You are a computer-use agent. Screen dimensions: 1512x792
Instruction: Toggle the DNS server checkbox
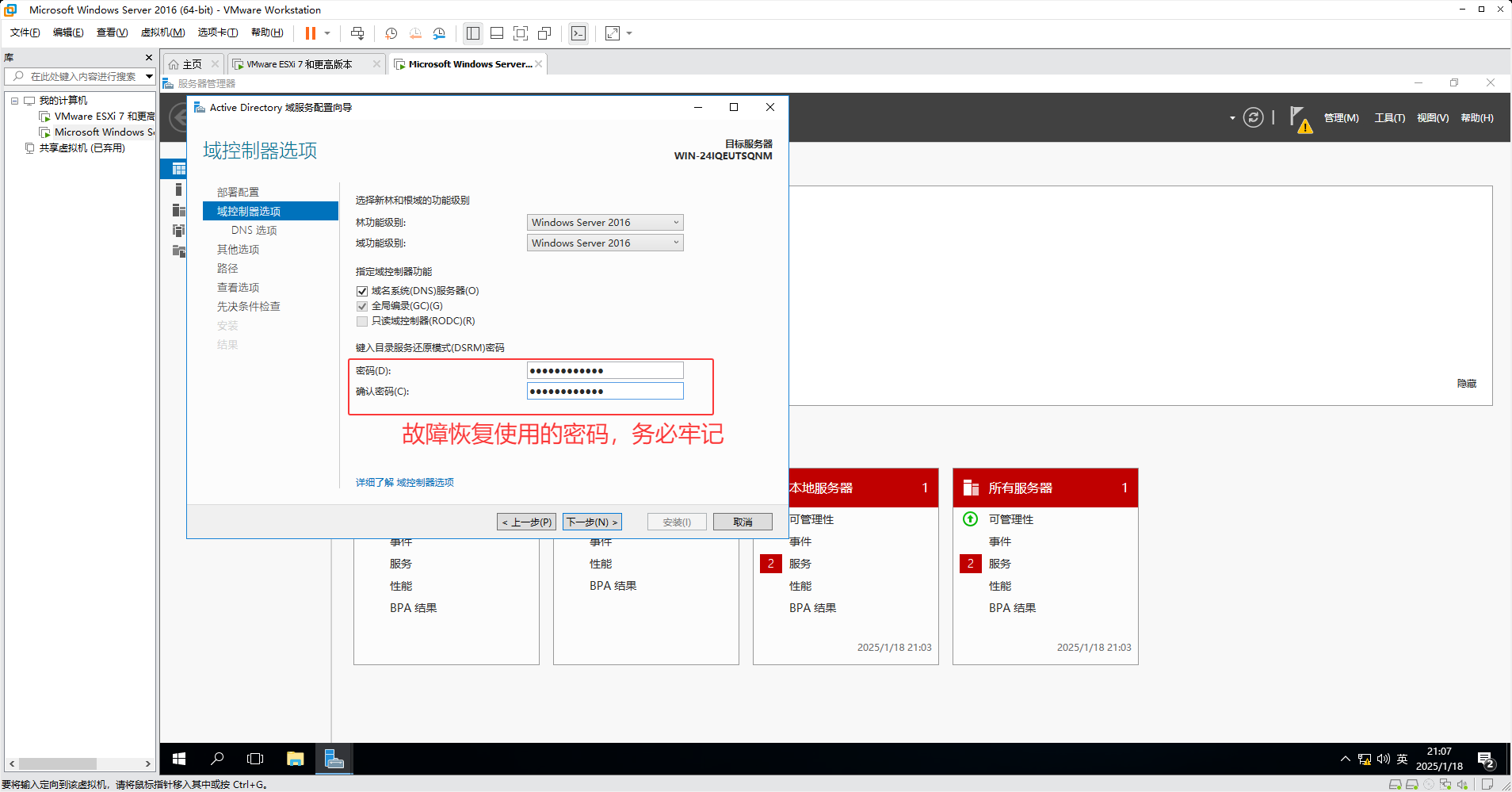tap(362, 291)
